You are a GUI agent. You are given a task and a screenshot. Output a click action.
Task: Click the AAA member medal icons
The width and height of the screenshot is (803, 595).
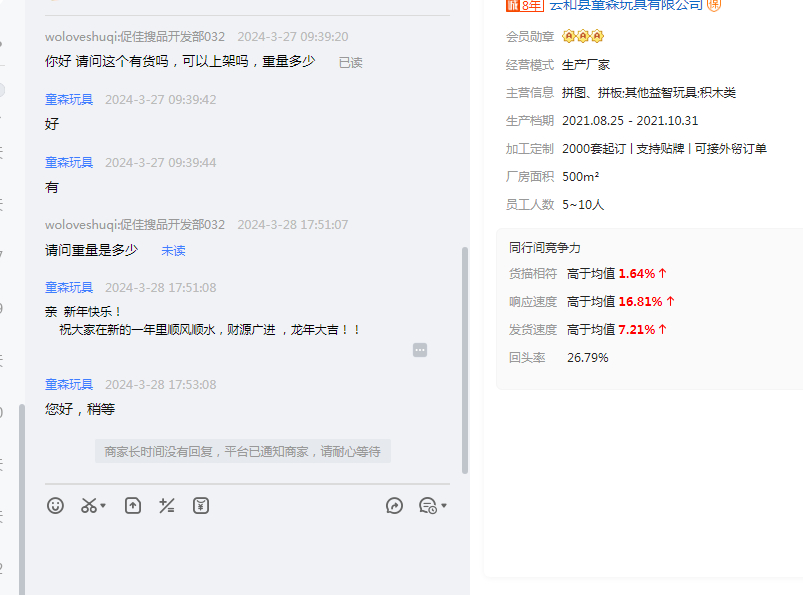[x=583, y=37]
